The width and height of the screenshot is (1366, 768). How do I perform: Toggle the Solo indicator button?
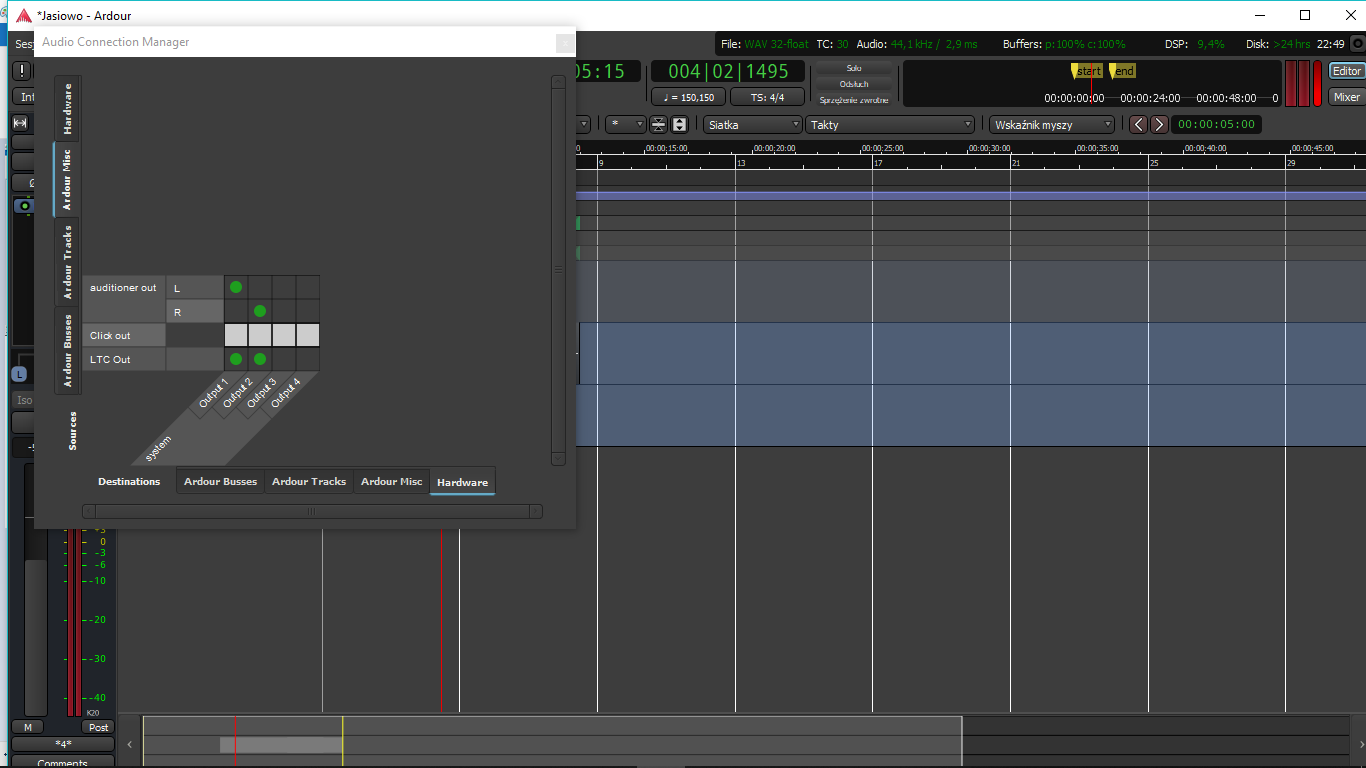854,68
